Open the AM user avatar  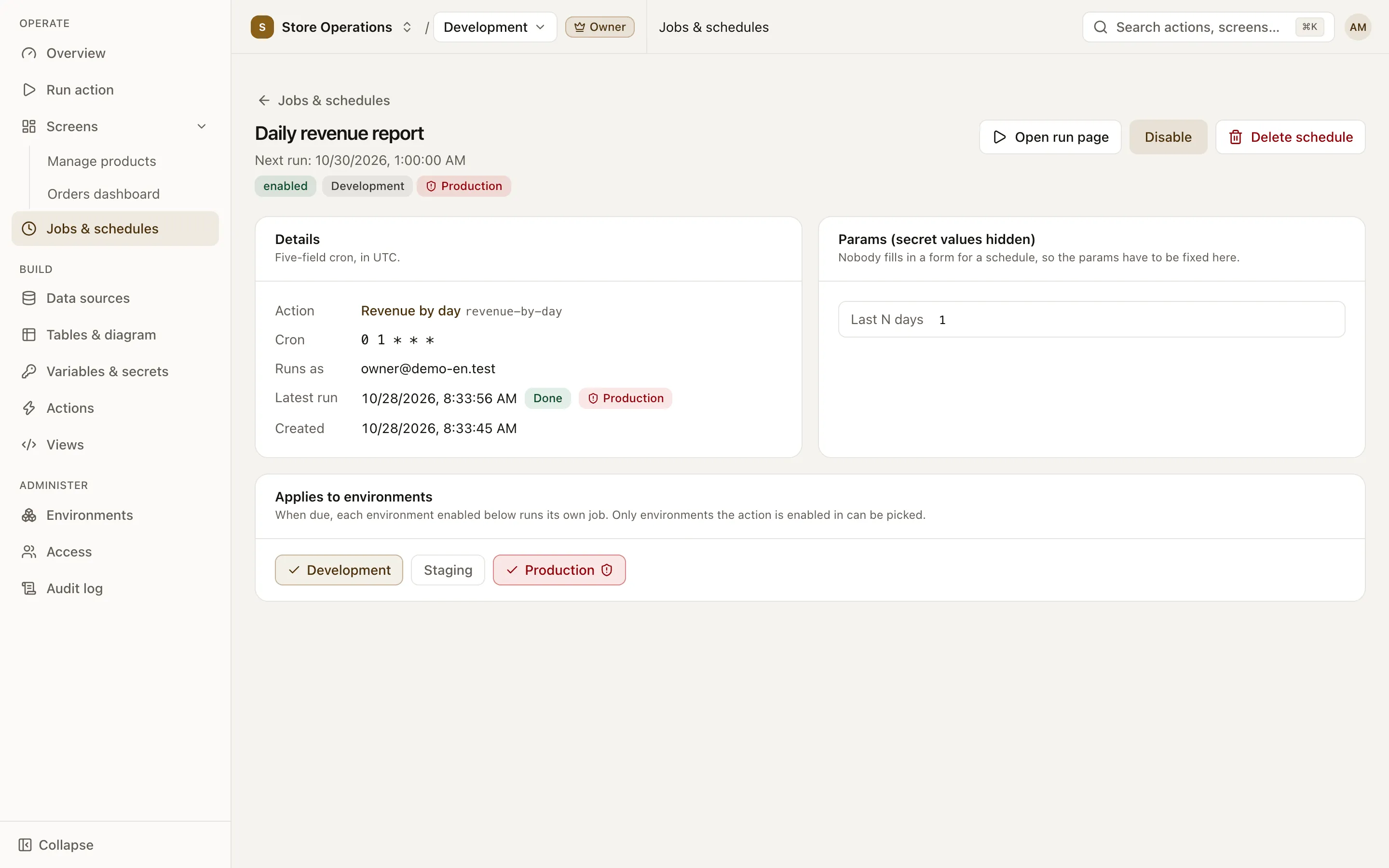pos(1358,27)
